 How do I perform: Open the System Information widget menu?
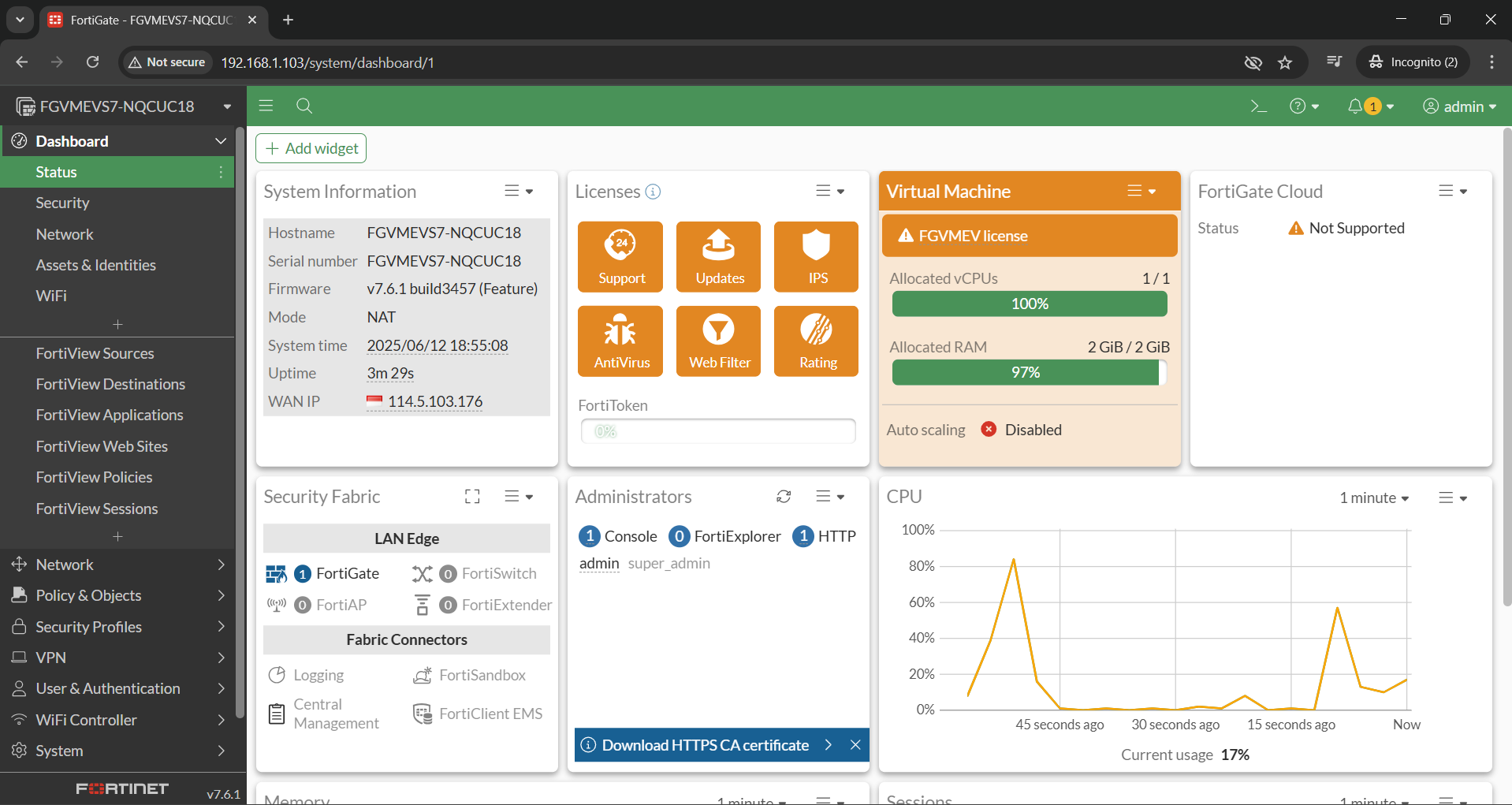coord(519,191)
